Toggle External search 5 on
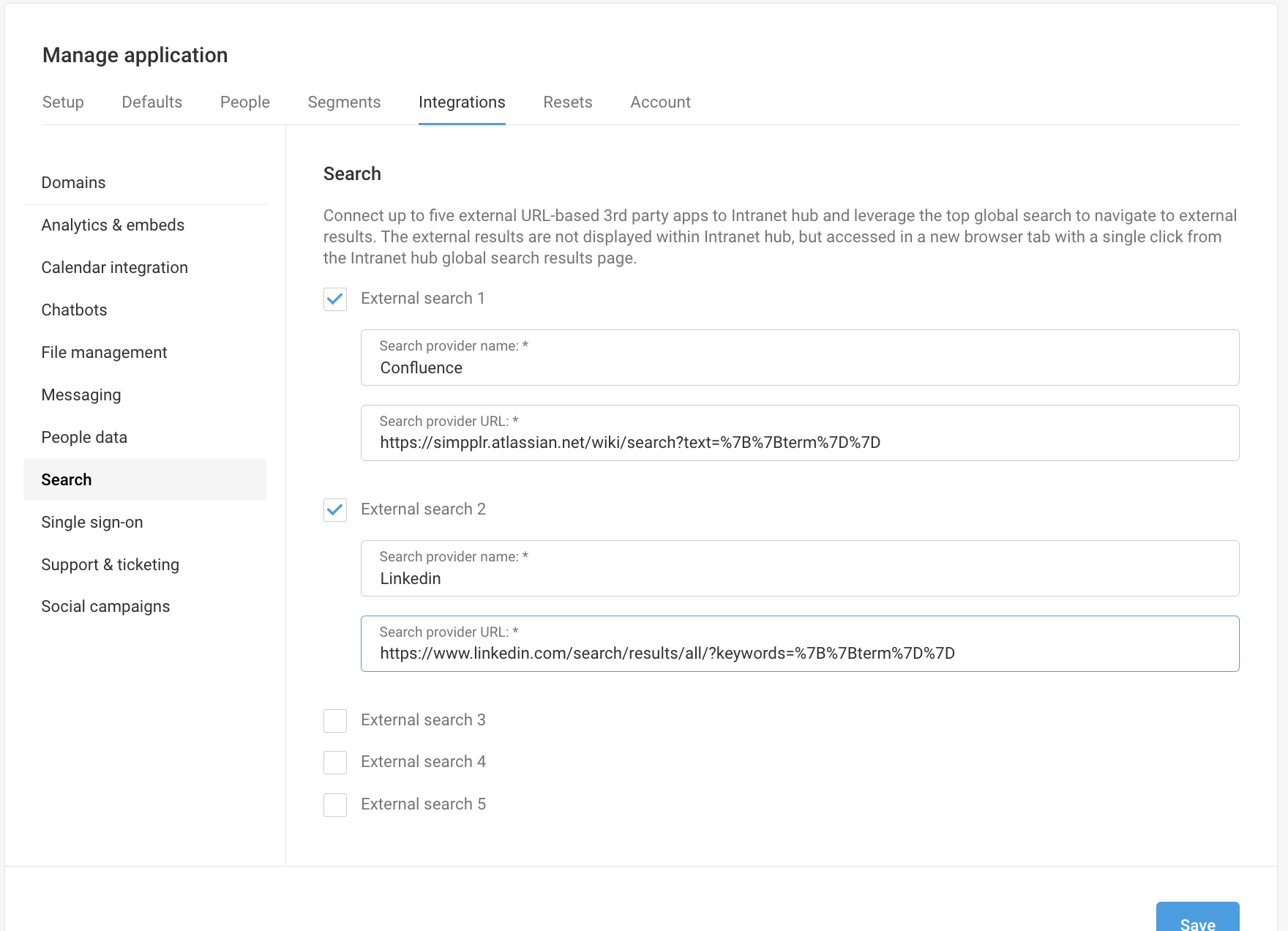 pos(334,805)
